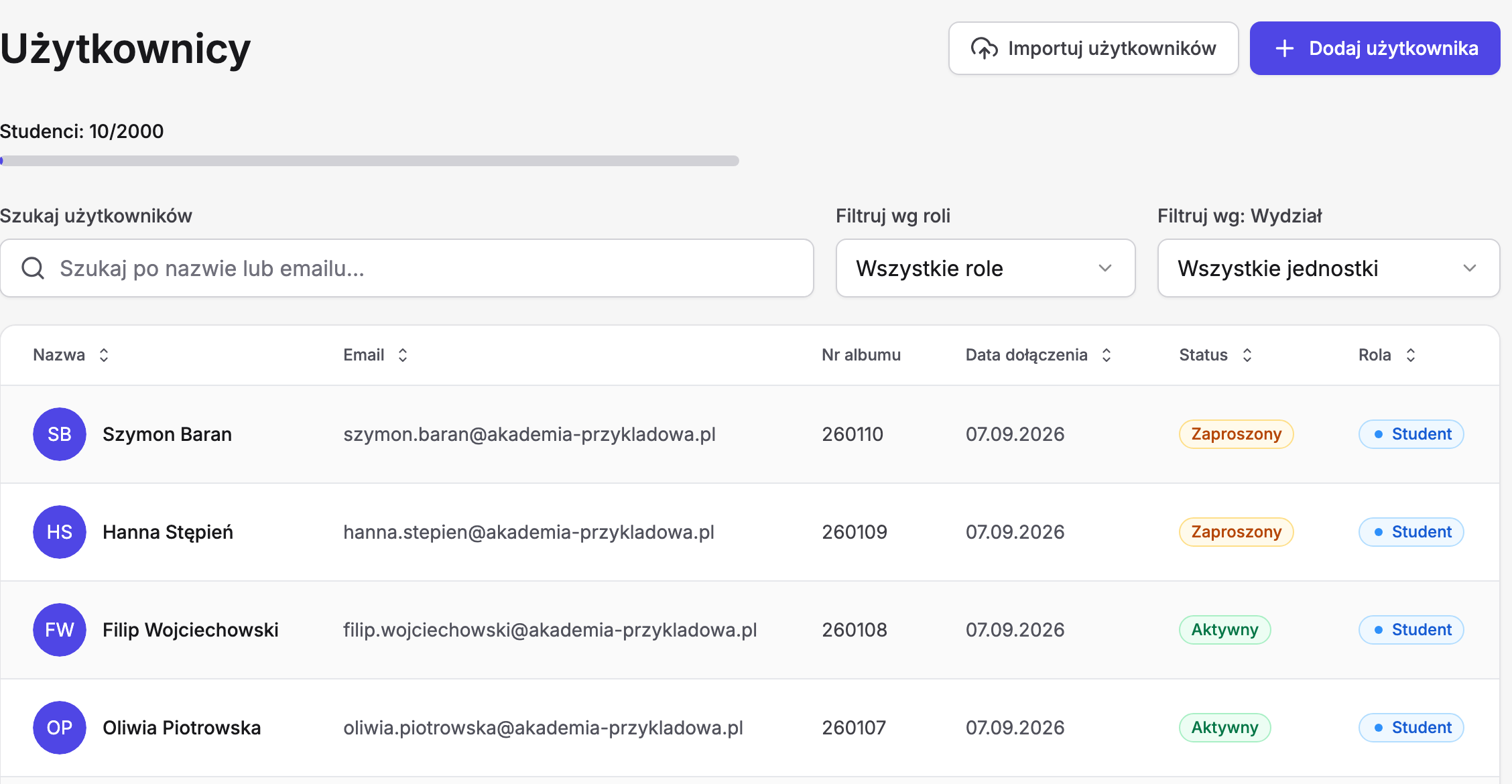Click the cloud upload icon for importing users
1512x784 pixels.
click(984, 48)
